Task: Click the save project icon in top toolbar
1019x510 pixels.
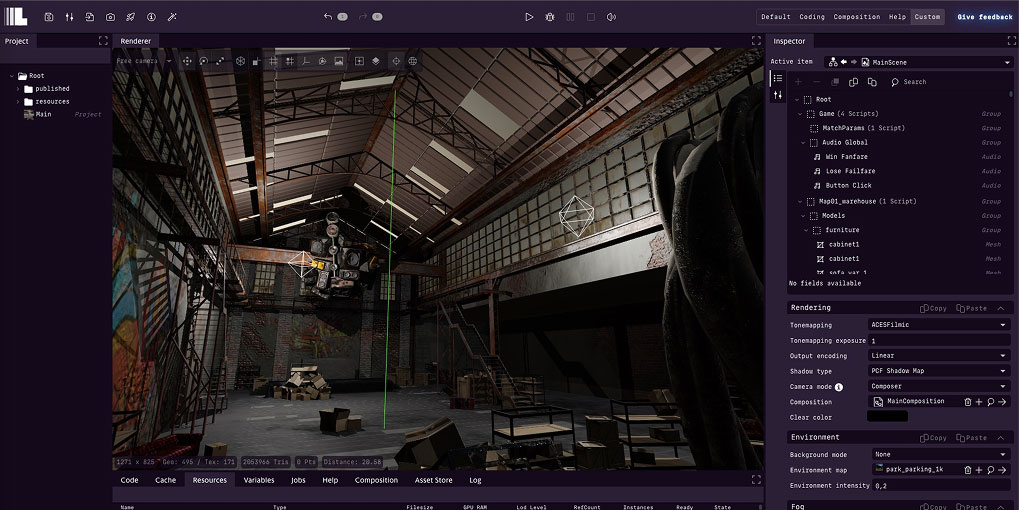Action: pos(49,17)
